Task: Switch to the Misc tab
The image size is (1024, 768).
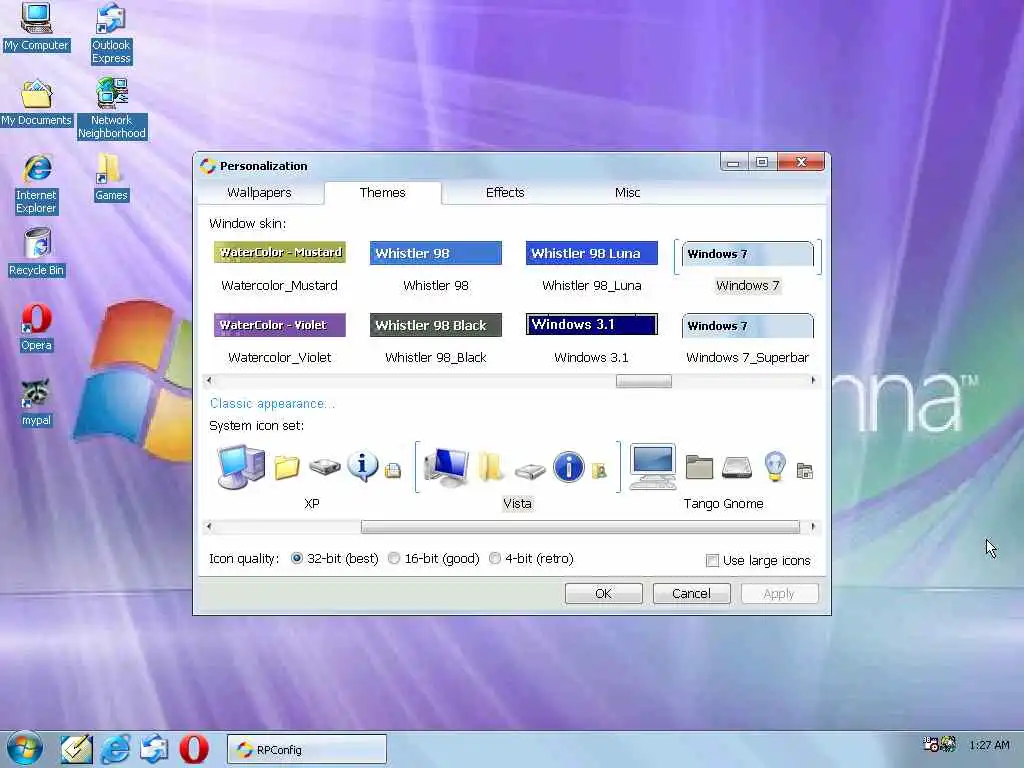Action: click(x=627, y=193)
